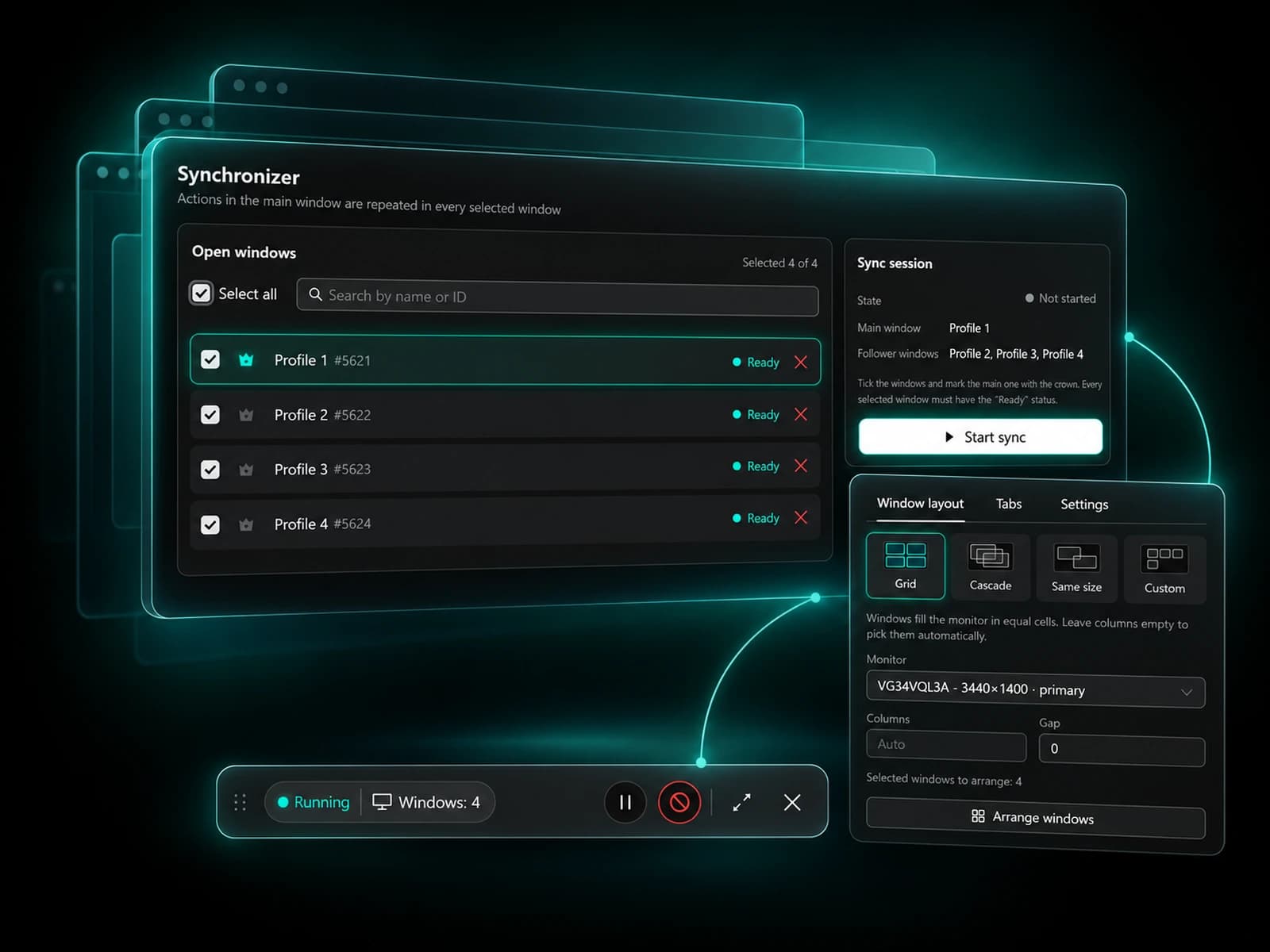Remove Profile 4 with red X
This screenshot has width=1270, height=952.
[x=801, y=517]
